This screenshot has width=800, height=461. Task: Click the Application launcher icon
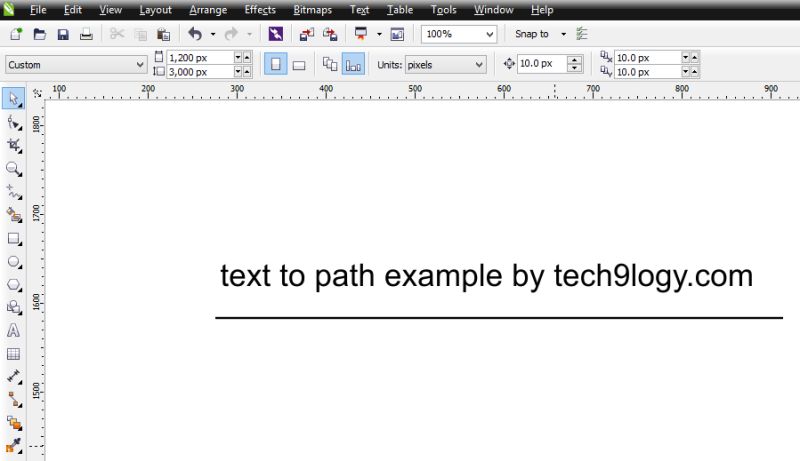361,34
